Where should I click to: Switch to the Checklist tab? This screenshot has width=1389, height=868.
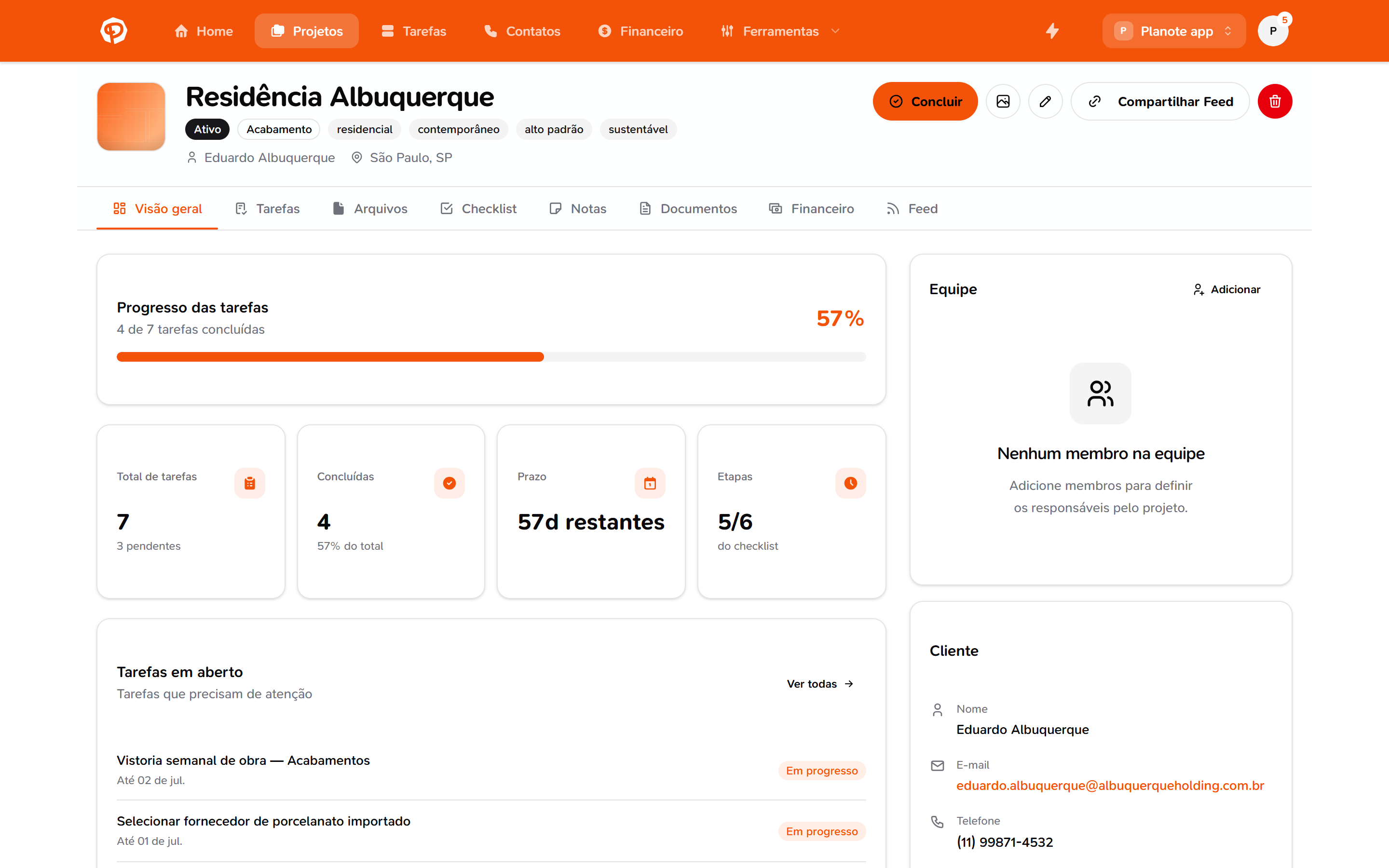479,209
